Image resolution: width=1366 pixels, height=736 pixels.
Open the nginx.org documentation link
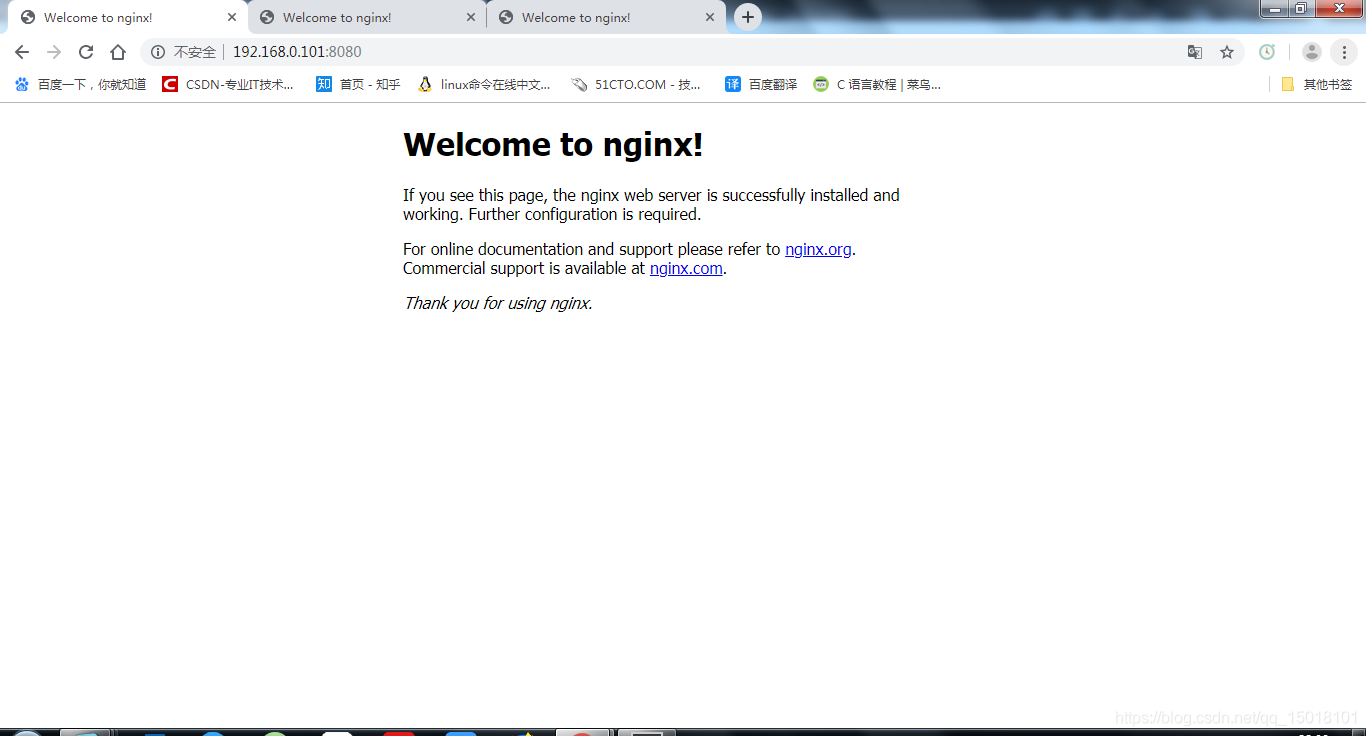818,250
